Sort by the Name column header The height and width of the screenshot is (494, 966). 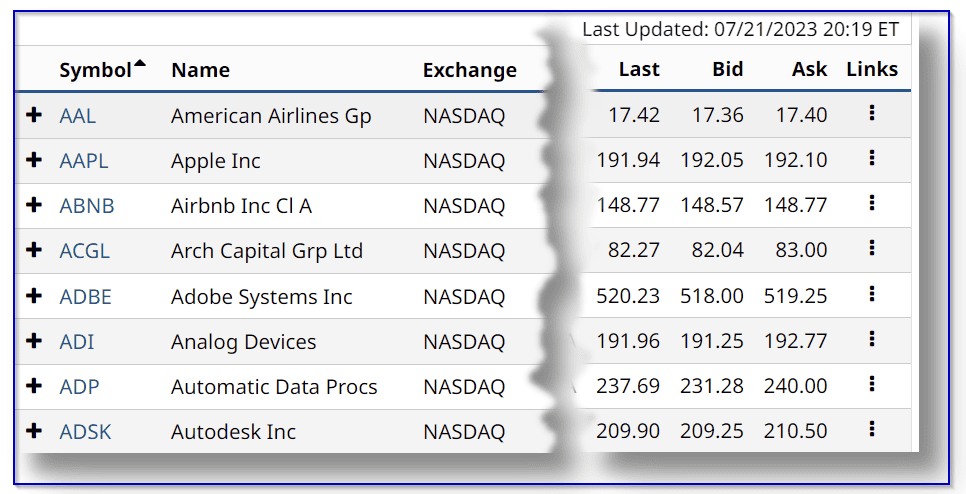[200, 70]
